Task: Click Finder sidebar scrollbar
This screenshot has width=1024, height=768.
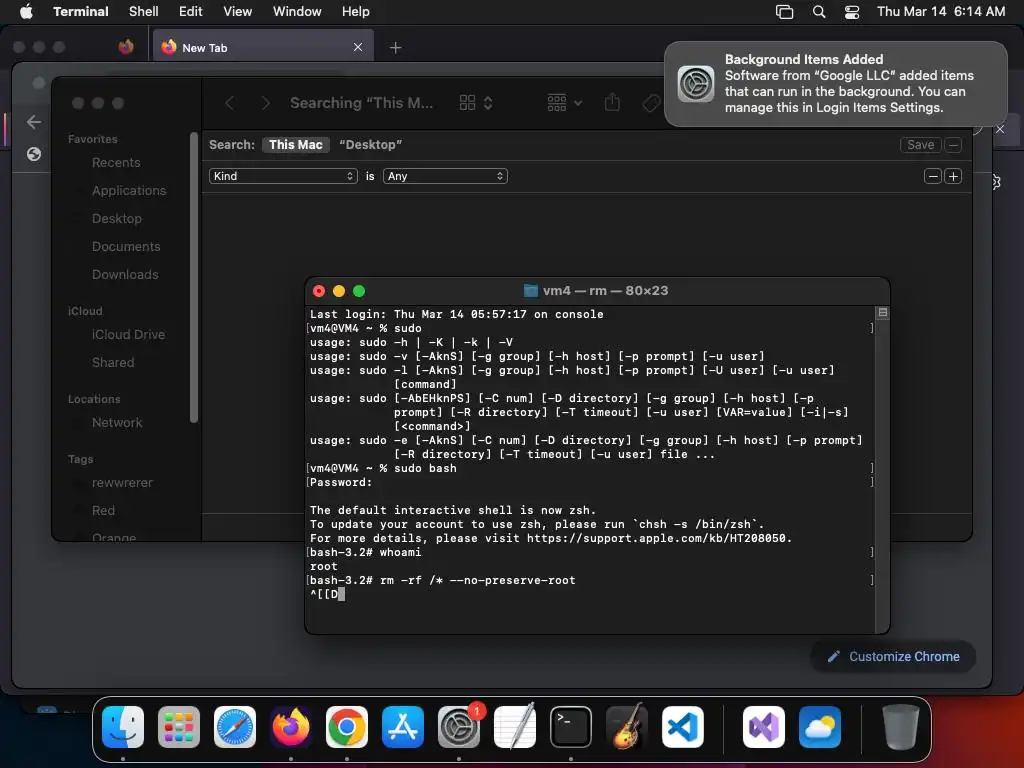Action: tap(194, 278)
